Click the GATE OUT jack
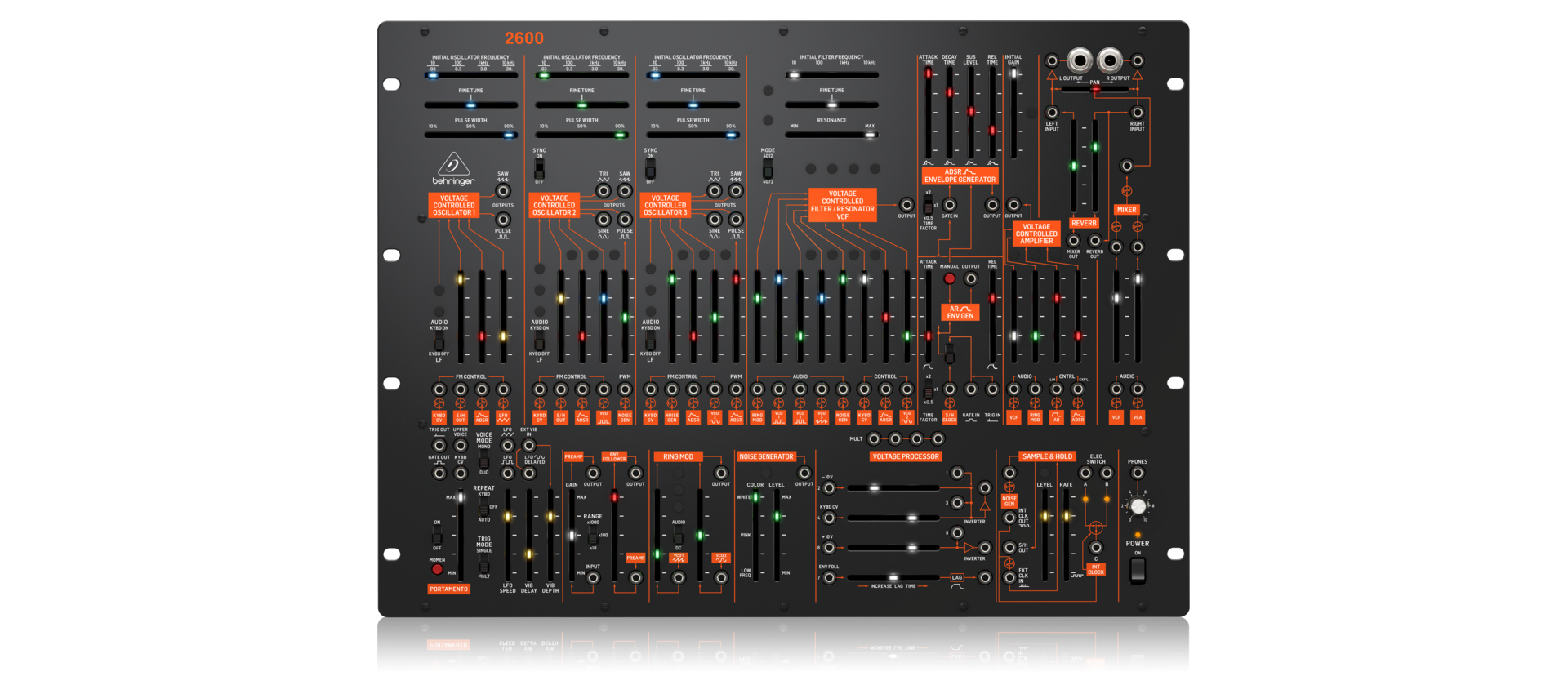Viewport: 1568px width, 694px height. pyautogui.click(x=439, y=474)
